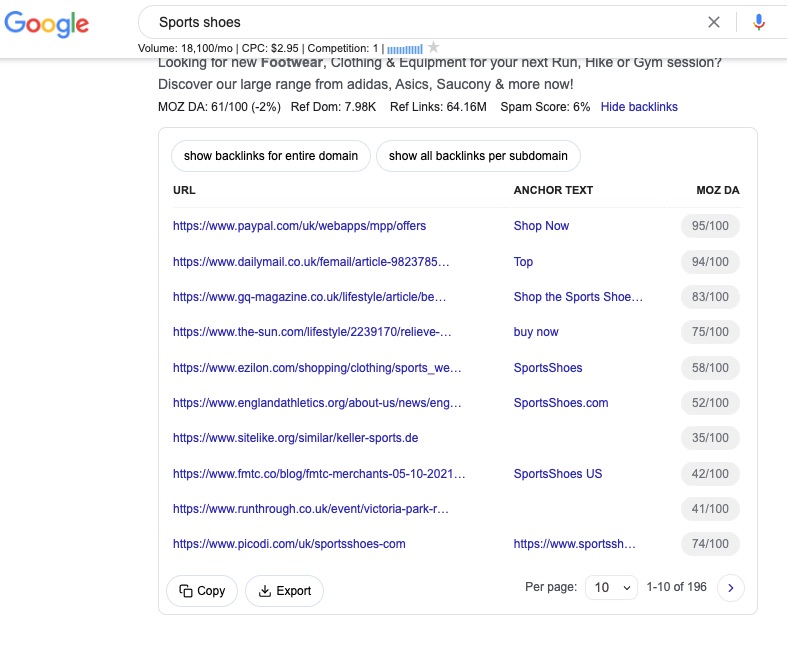787x647 pixels.
Task: Open the Google logo homepage
Action: [46, 23]
